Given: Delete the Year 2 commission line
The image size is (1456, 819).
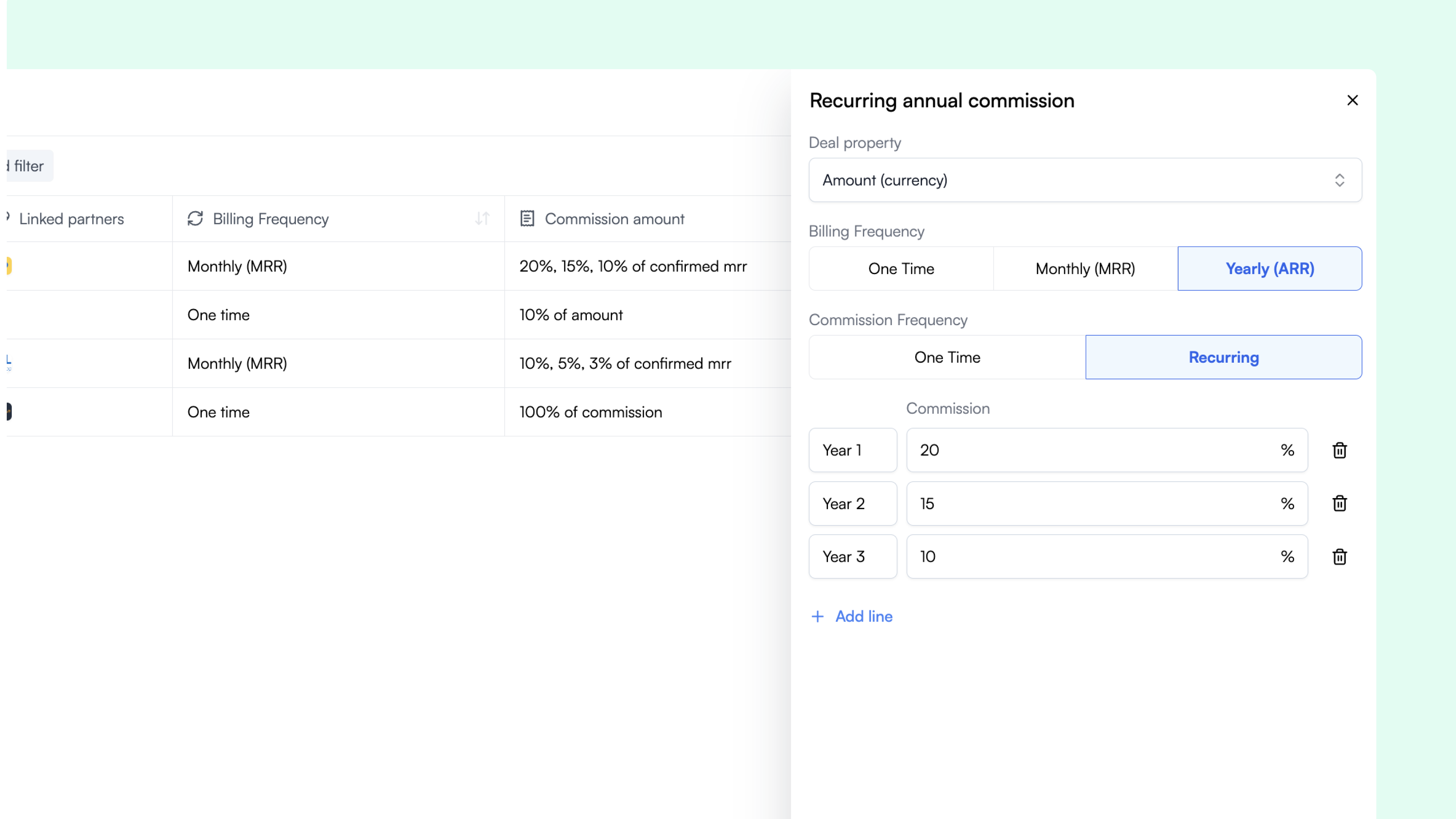Looking at the screenshot, I should 1339,504.
